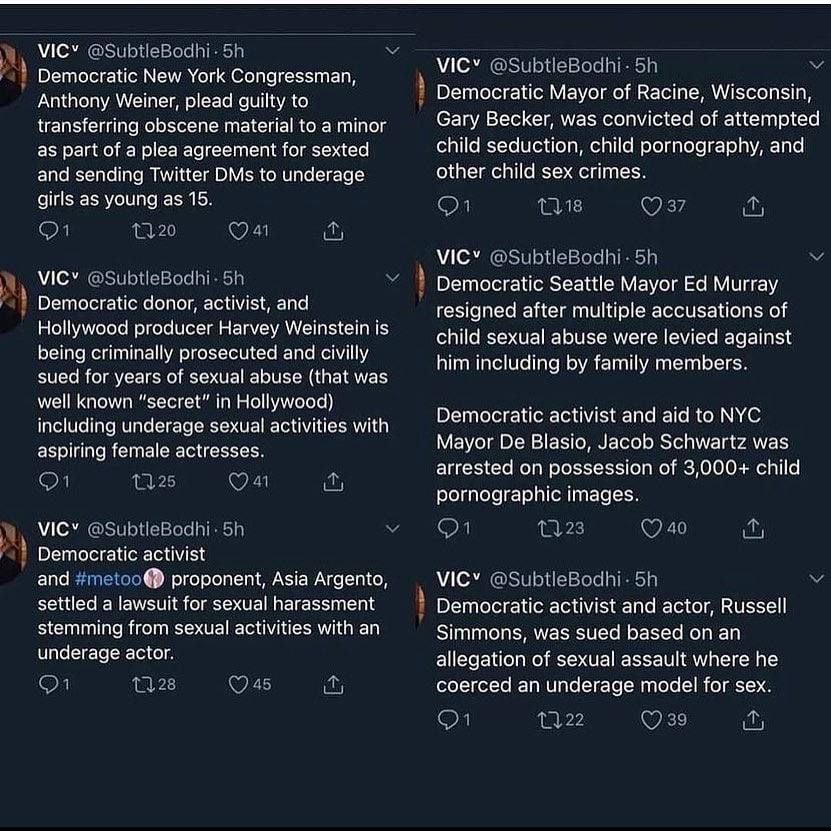Open the chevron menu on Russell Simmons tweet
This screenshot has height=831, width=831.
pyautogui.click(x=817, y=578)
